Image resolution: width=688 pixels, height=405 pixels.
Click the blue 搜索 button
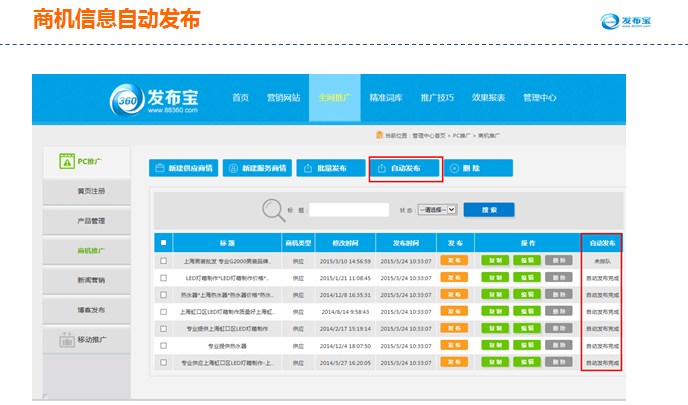[x=489, y=210]
